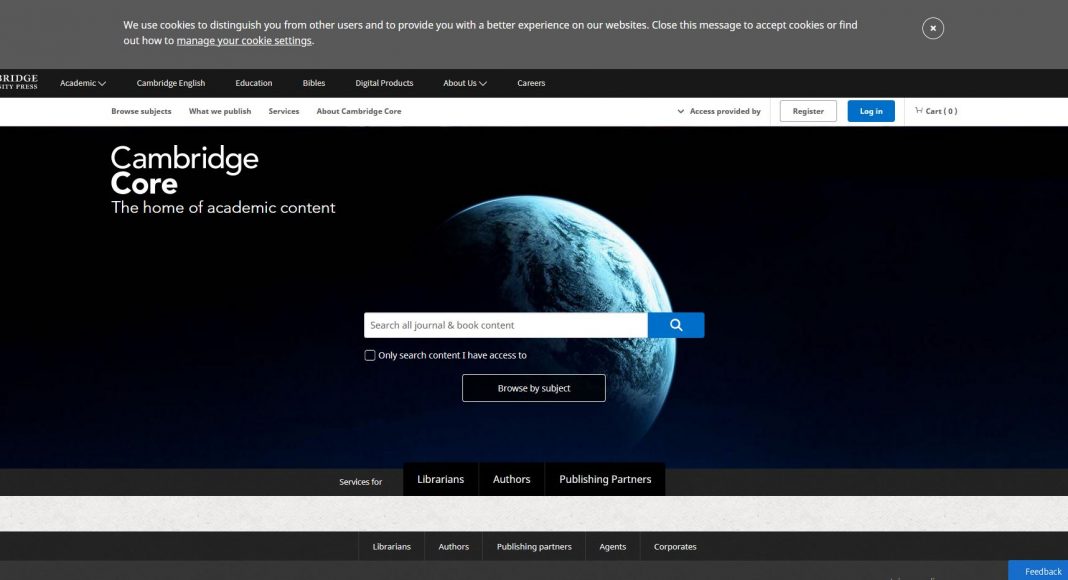Open About Cambridge Core link
This screenshot has height=580, width=1068.
tap(358, 111)
